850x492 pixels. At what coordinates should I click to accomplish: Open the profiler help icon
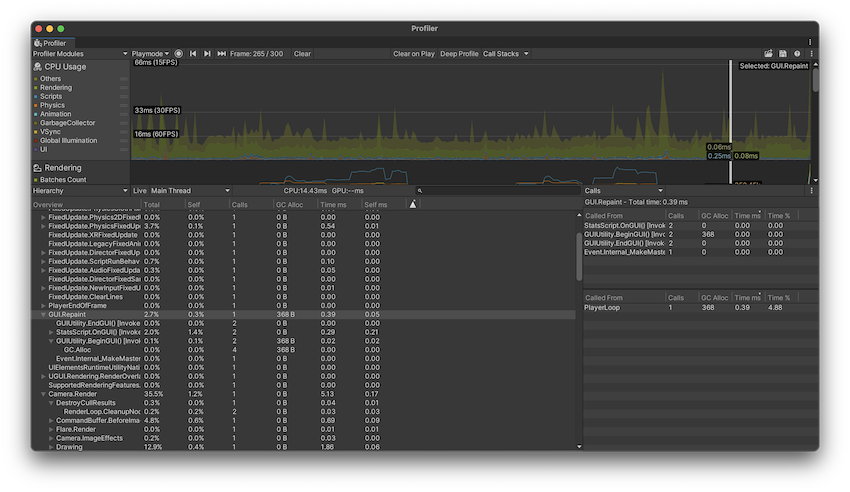[797, 54]
